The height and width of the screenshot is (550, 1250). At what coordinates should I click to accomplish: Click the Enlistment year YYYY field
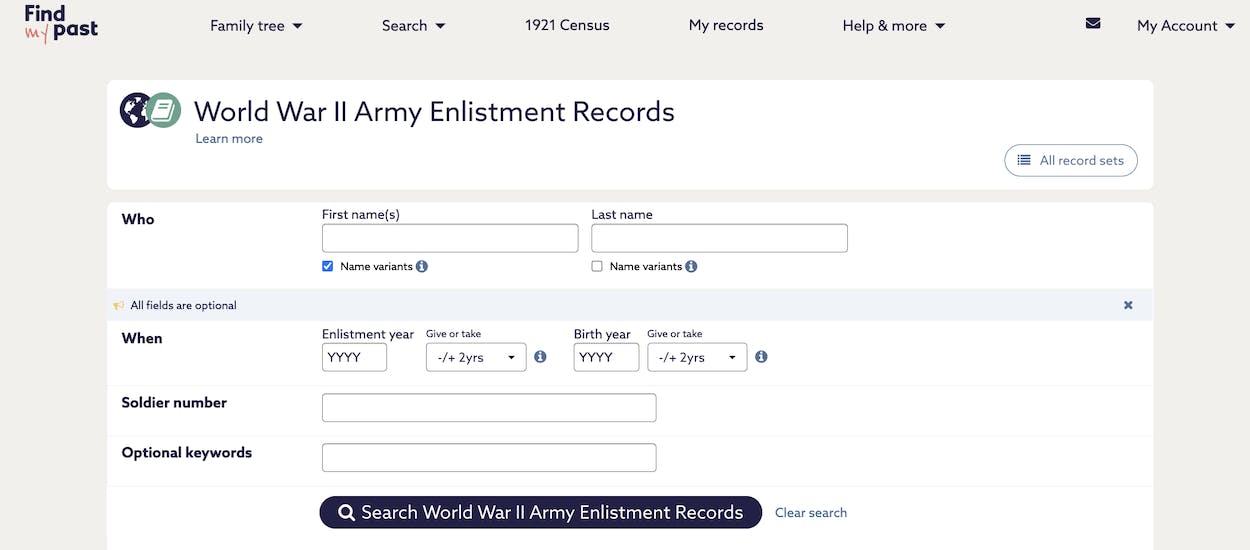(x=354, y=357)
